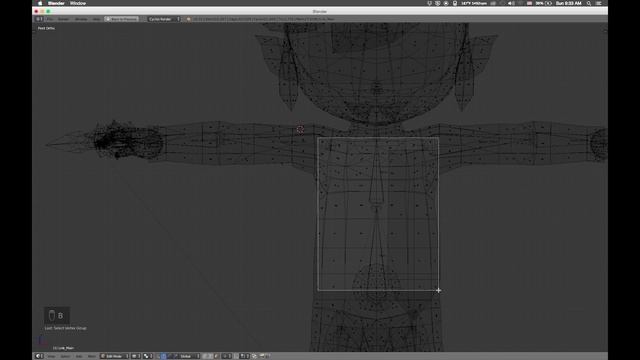Click the Back to Previous button
Image resolution: width=640 pixels, height=360 pixels.
[121, 19]
